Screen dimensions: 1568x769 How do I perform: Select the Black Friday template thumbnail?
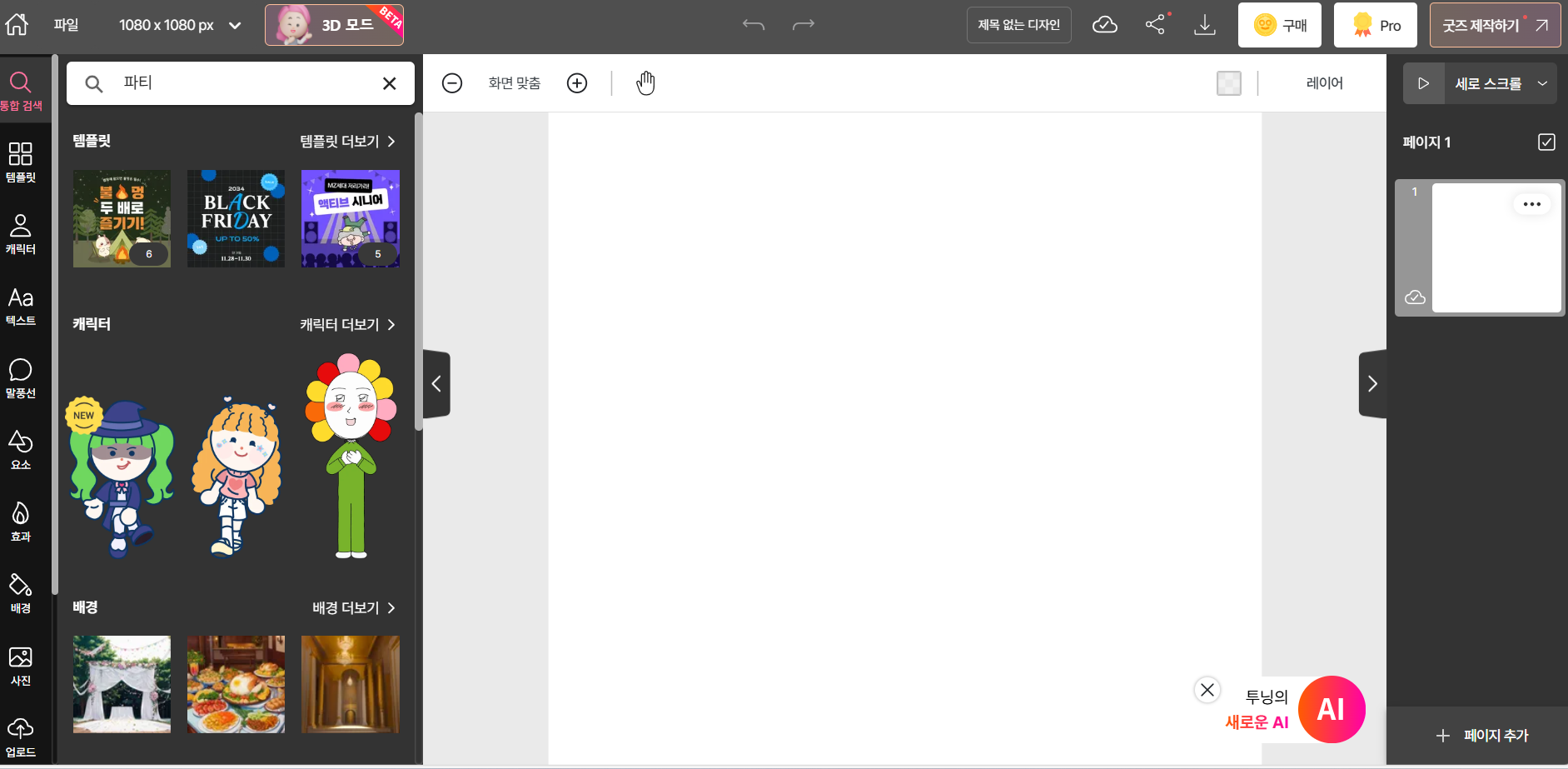pos(236,218)
